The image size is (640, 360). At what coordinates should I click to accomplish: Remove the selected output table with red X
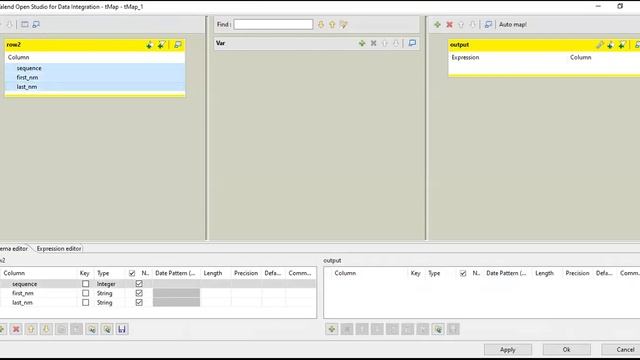coord(449,24)
